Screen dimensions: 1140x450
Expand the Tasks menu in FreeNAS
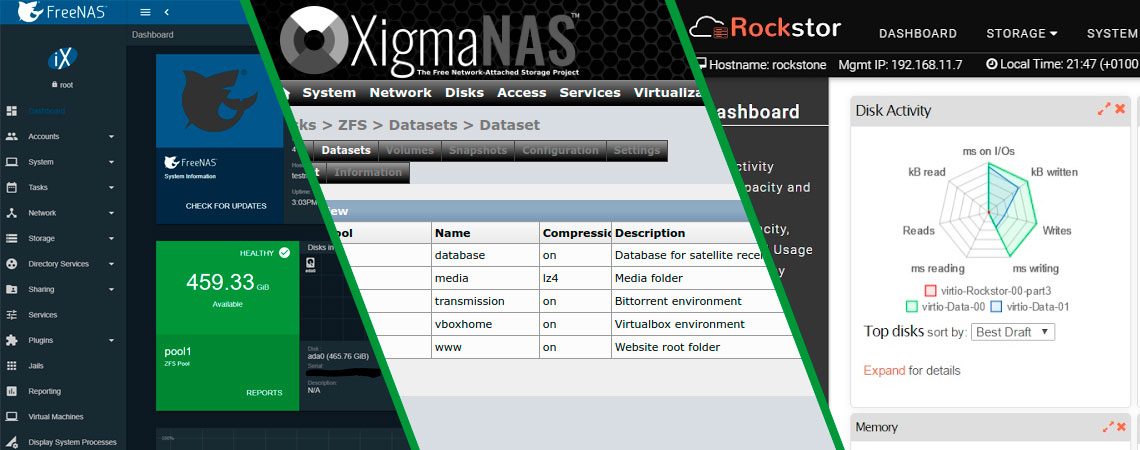click(111, 188)
